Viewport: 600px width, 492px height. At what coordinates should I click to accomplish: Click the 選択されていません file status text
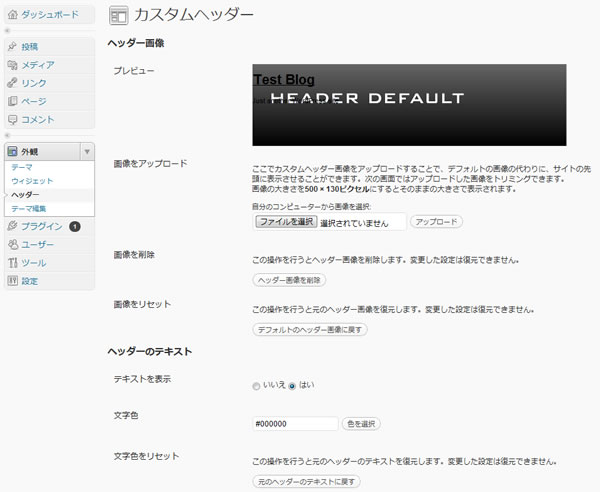point(354,223)
